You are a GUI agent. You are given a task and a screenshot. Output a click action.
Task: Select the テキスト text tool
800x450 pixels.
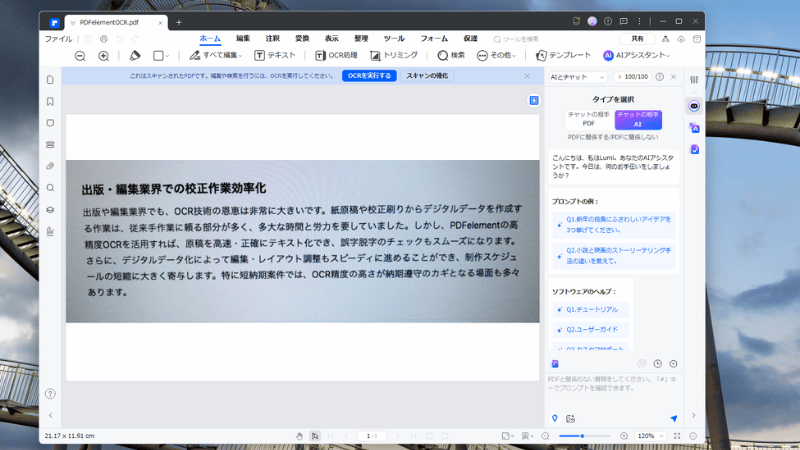275,56
